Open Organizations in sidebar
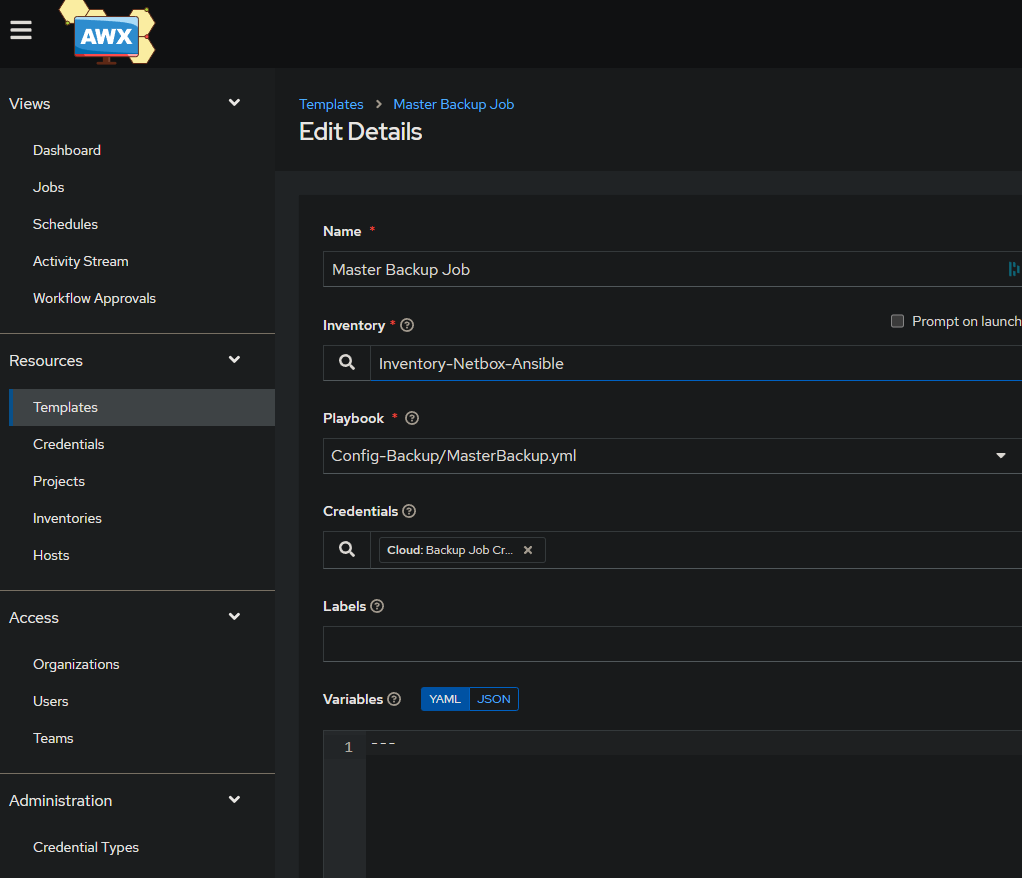 pos(76,664)
